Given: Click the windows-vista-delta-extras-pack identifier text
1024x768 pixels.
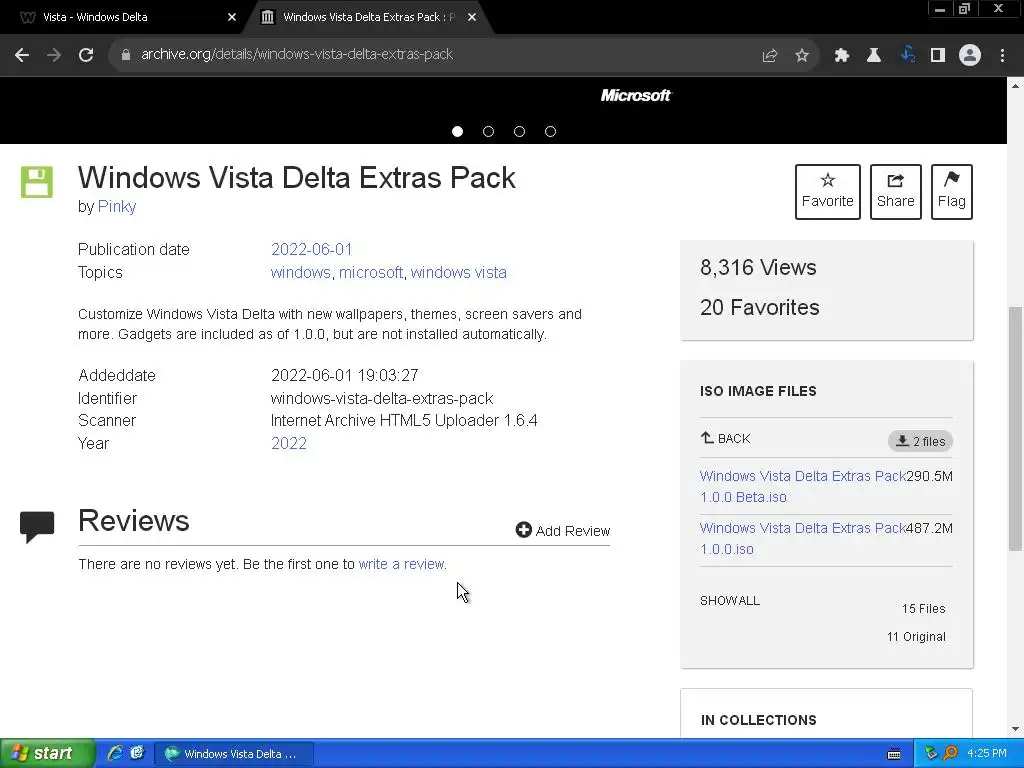Looking at the screenshot, I should [382, 398].
